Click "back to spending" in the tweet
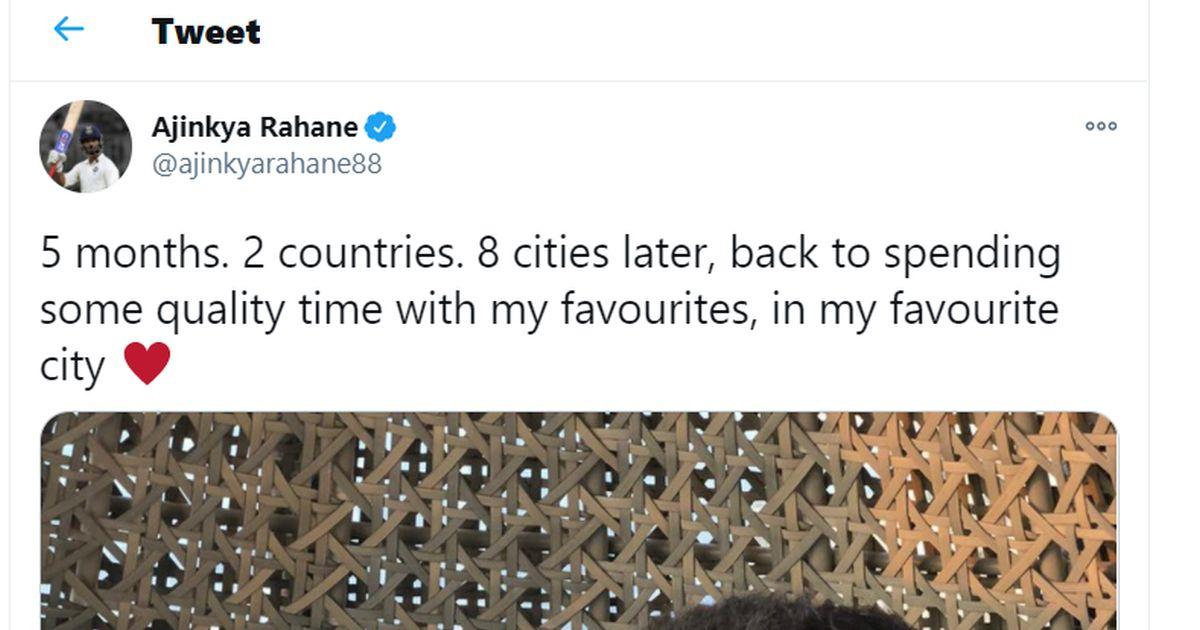Viewport: 1200px width, 630px height. click(x=894, y=254)
